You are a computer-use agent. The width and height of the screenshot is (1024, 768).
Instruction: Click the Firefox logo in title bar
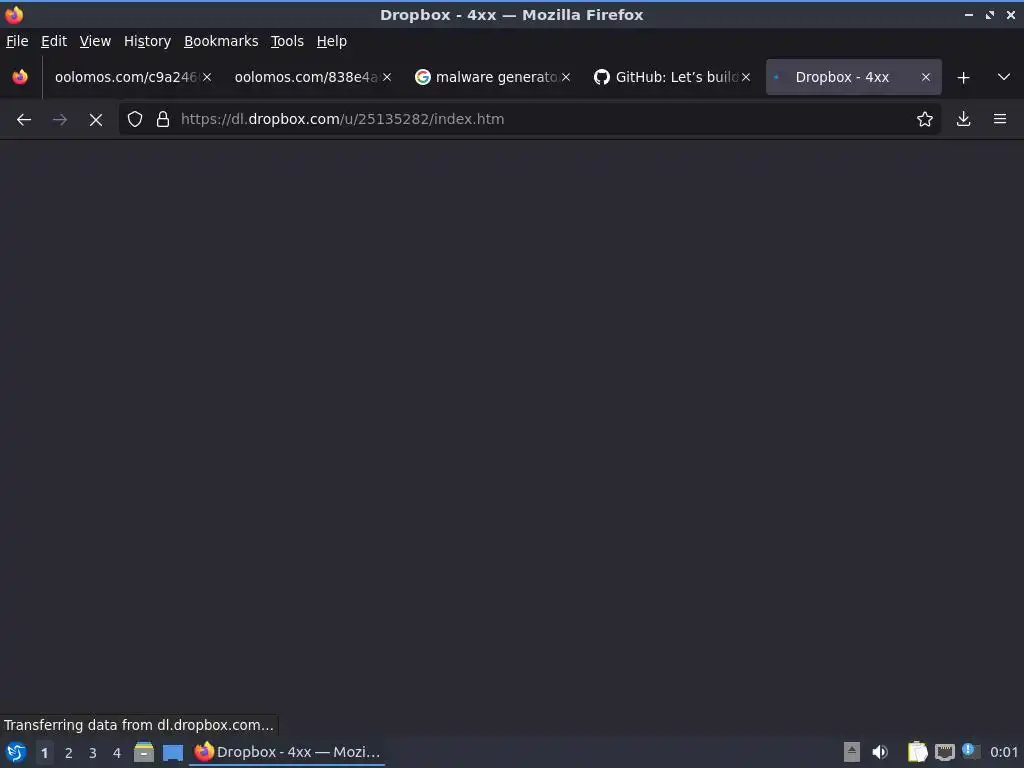click(x=14, y=14)
